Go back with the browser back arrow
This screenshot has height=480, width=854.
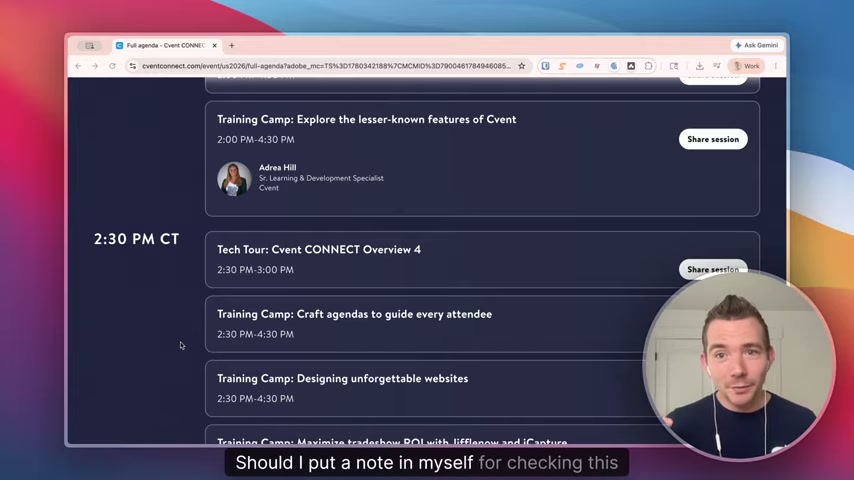click(78, 66)
